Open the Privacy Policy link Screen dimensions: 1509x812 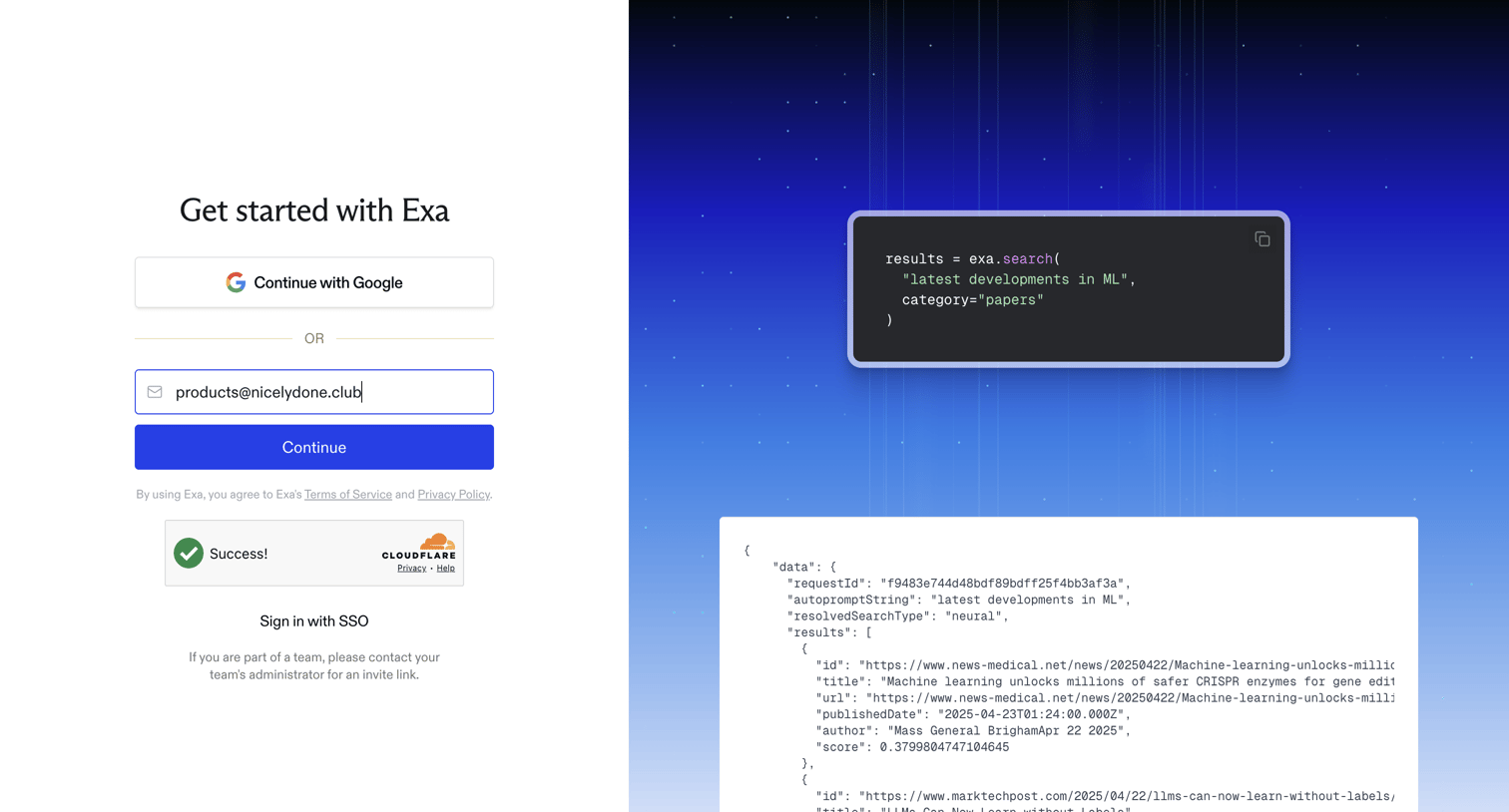[453, 494]
